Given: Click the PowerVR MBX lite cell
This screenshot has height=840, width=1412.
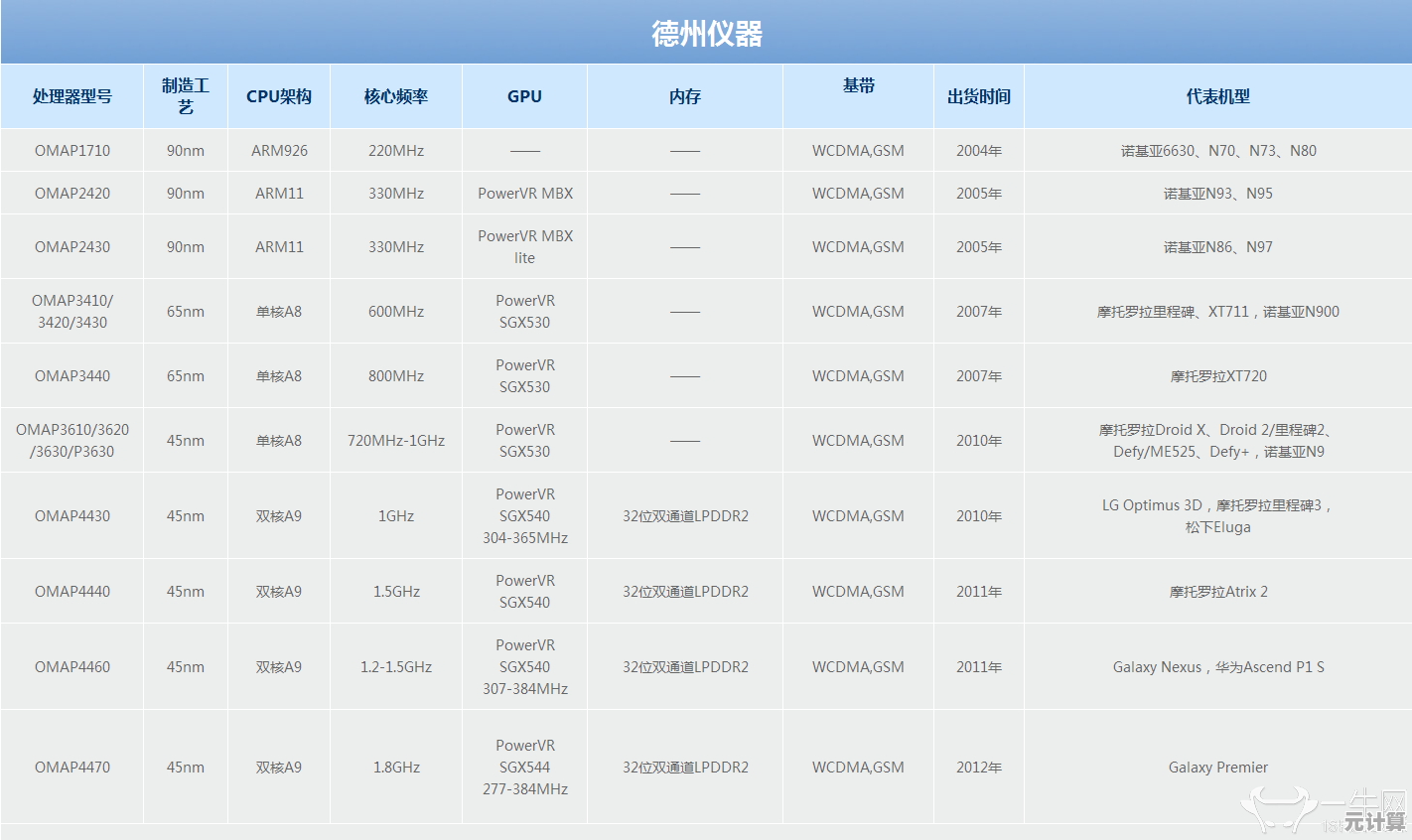Looking at the screenshot, I should pyautogui.click(x=525, y=247).
